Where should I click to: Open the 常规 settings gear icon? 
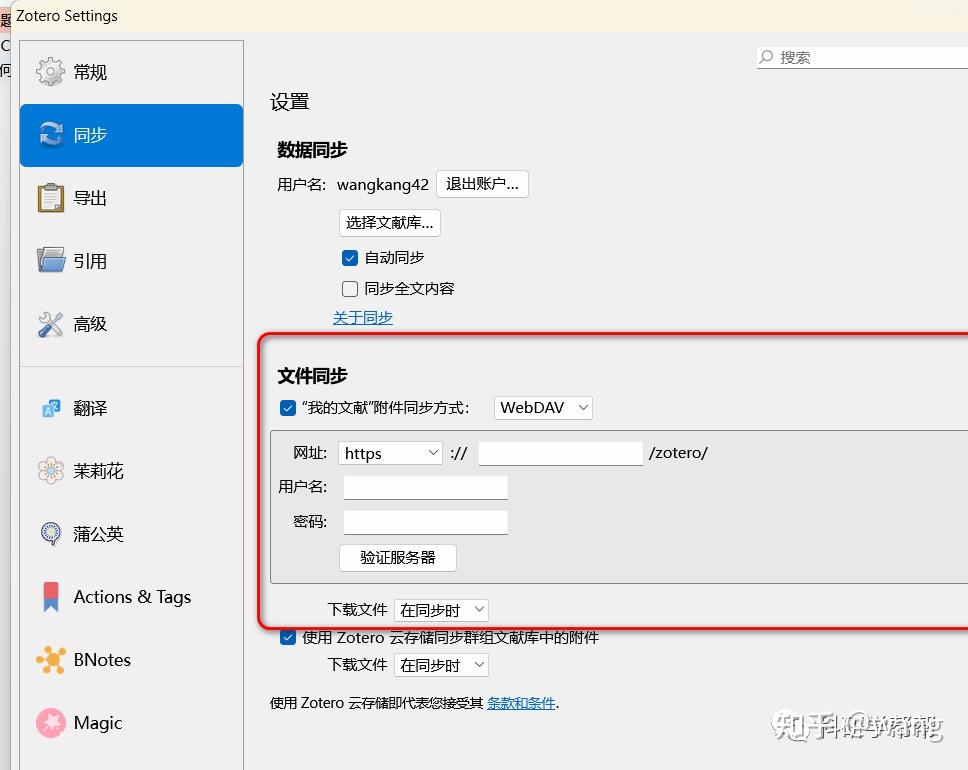click(x=48, y=71)
